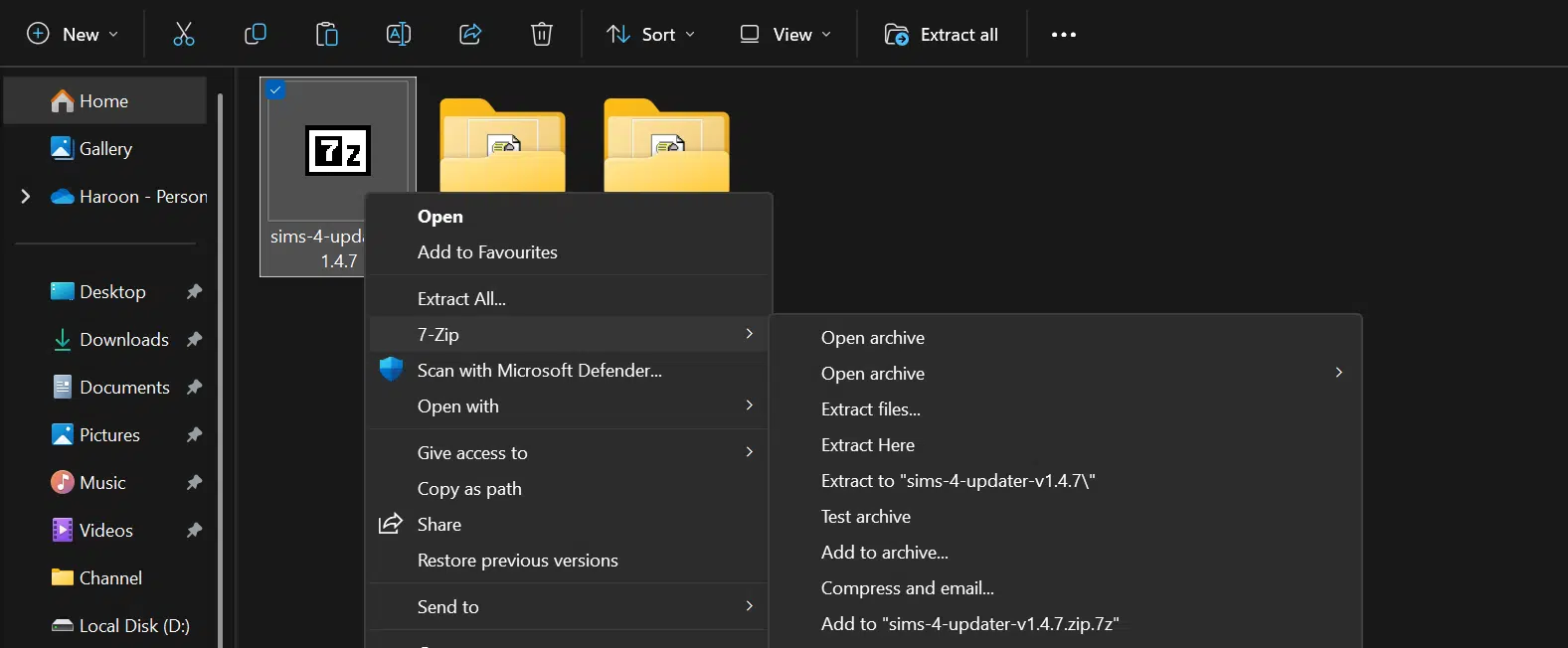Uncheck the selected archive file checkbox

tap(276, 90)
